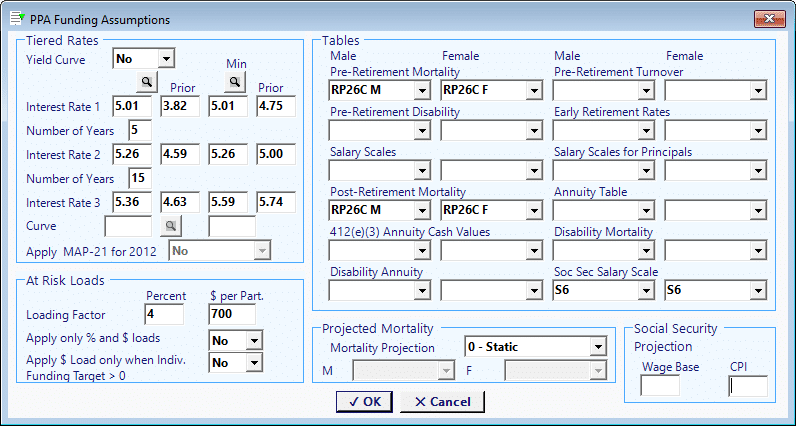The width and height of the screenshot is (796, 426).
Task: Click the Interest Rate 1 value field
Action: [132, 107]
